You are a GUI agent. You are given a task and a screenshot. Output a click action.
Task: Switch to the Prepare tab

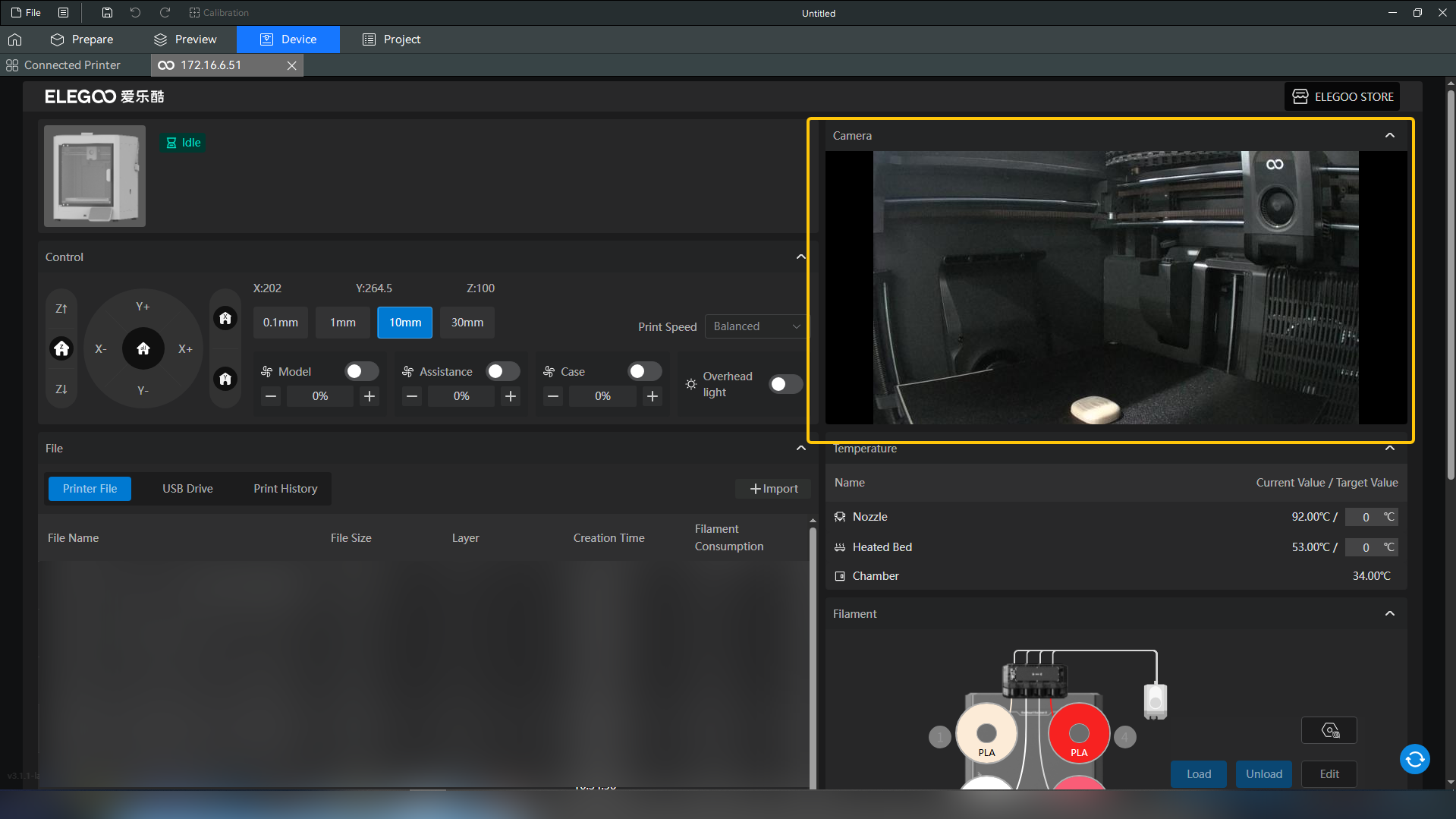82,39
